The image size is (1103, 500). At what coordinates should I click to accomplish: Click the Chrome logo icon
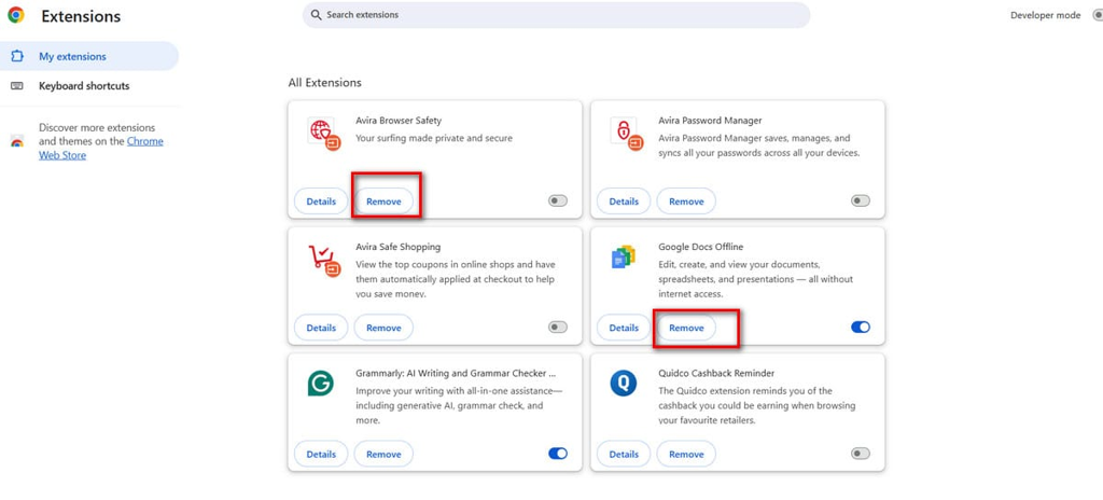pyautogui.click(x=16, y=16)
